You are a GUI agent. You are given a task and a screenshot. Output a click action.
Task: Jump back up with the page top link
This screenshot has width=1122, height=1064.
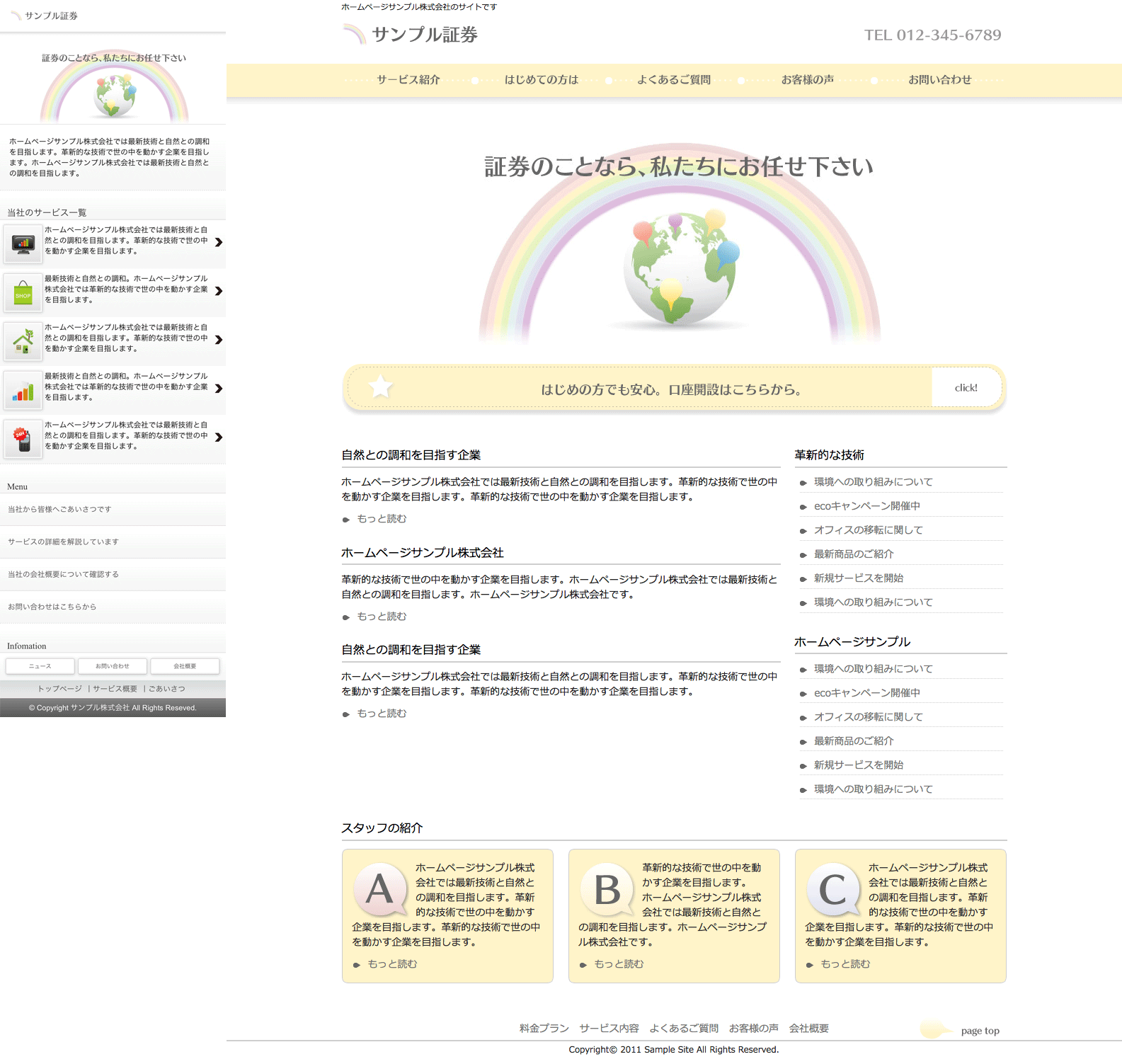click(980, 1031)
